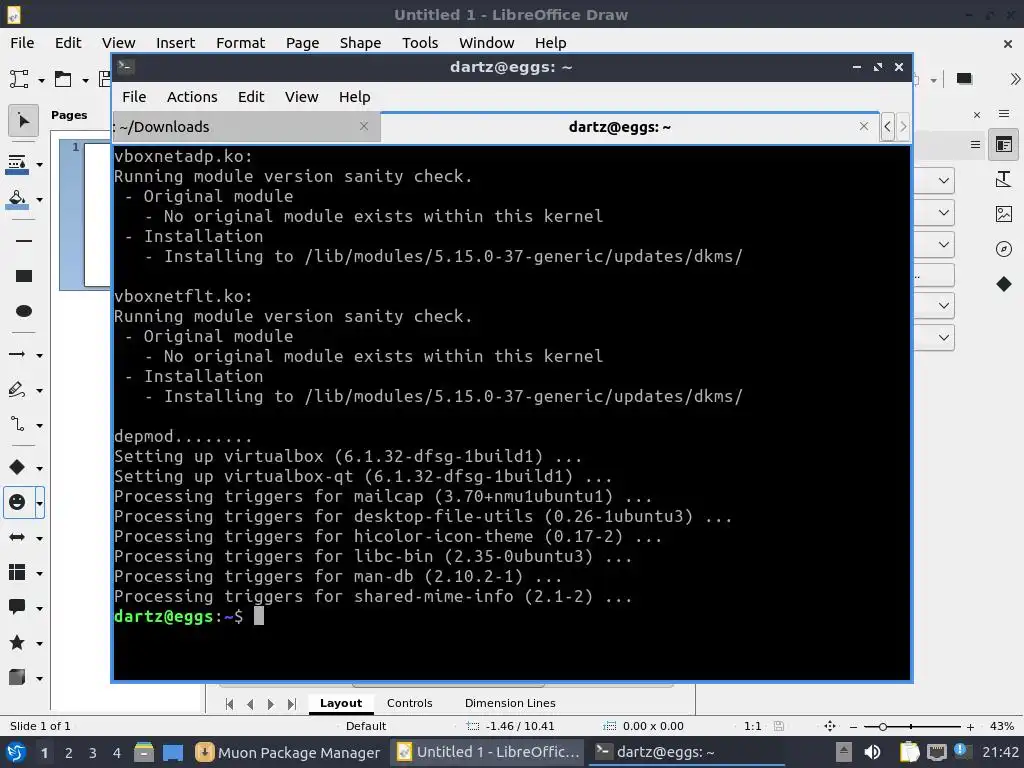Select the Connectors tool
This screenshot has height=768, width=1024.
click(17, 425)
